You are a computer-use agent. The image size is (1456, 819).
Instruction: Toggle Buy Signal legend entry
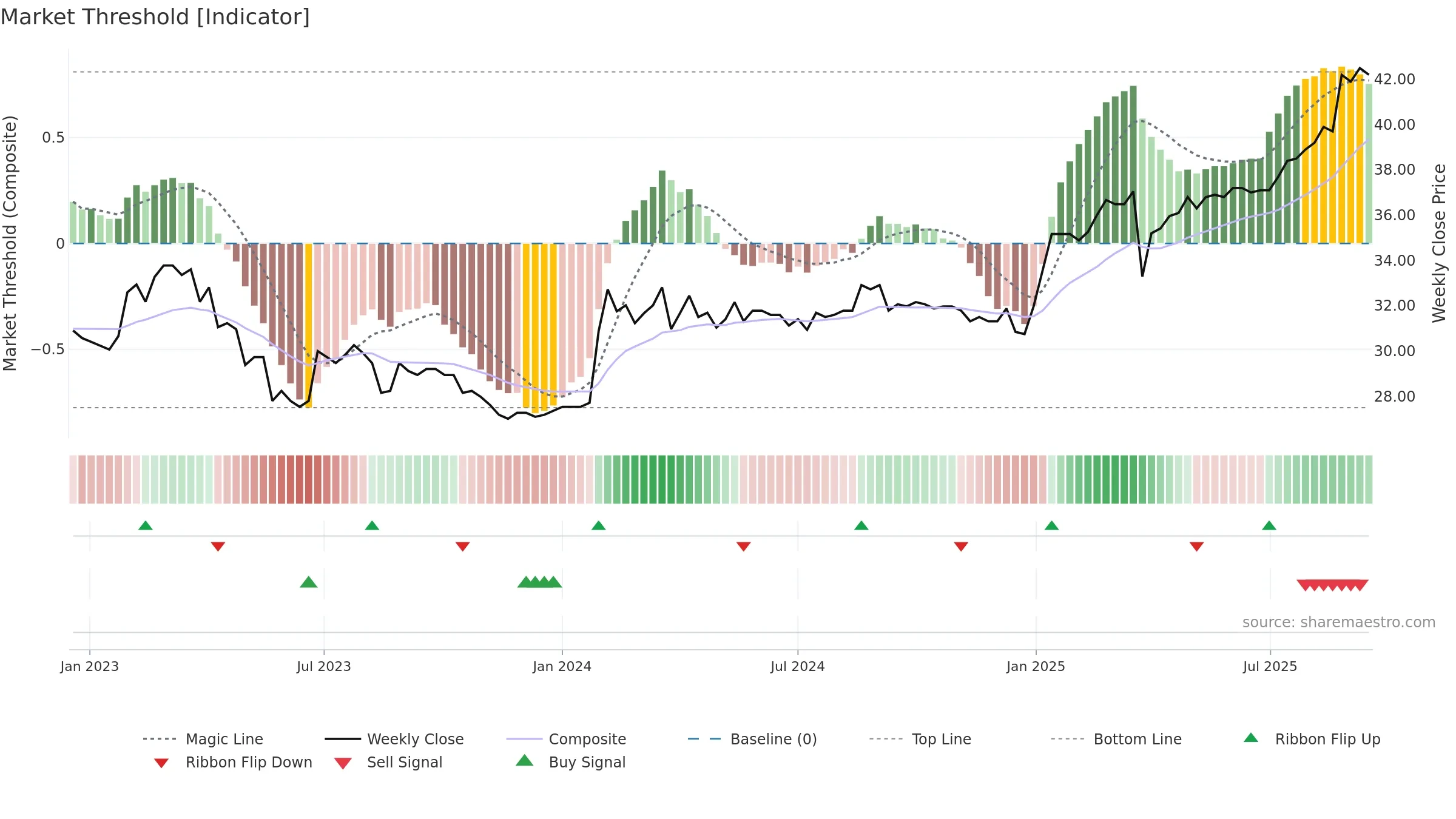570,762
